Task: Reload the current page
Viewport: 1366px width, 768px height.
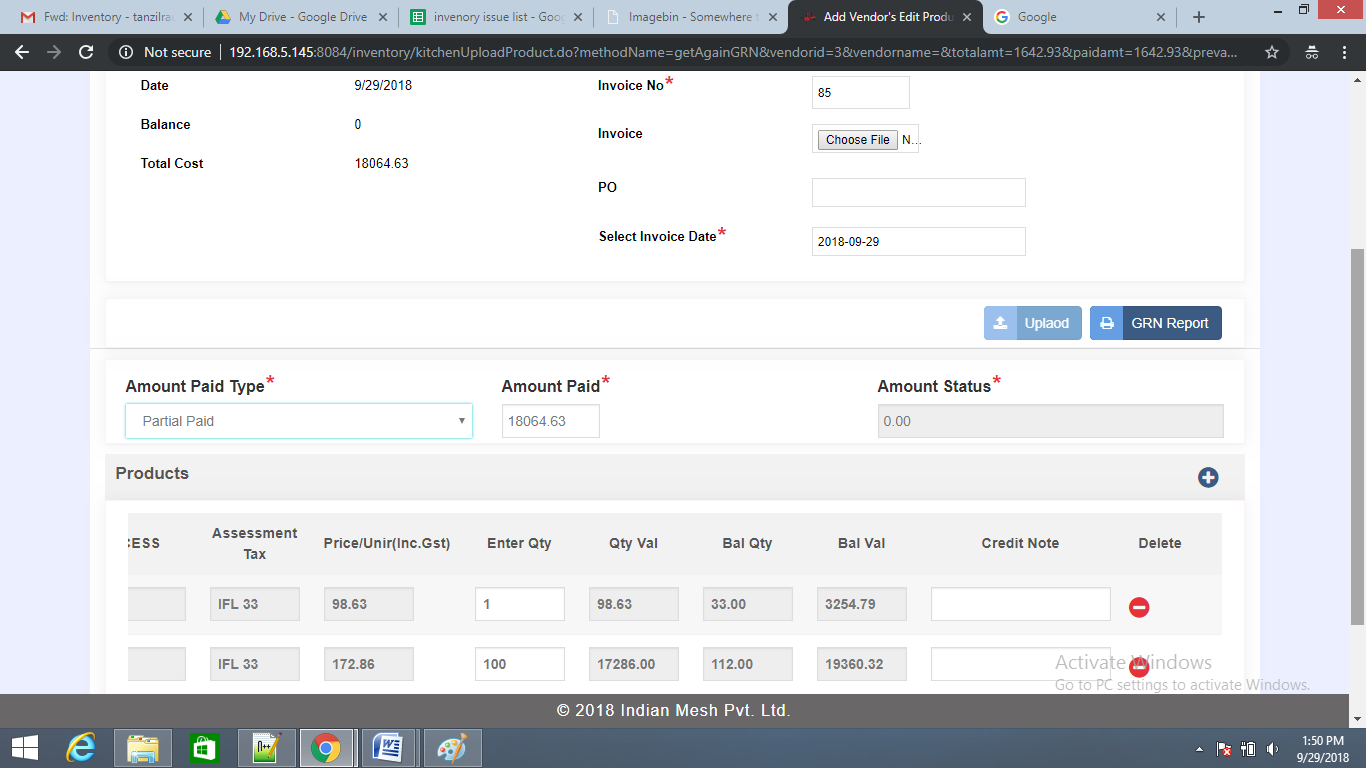Action: (x=86, y=52)
